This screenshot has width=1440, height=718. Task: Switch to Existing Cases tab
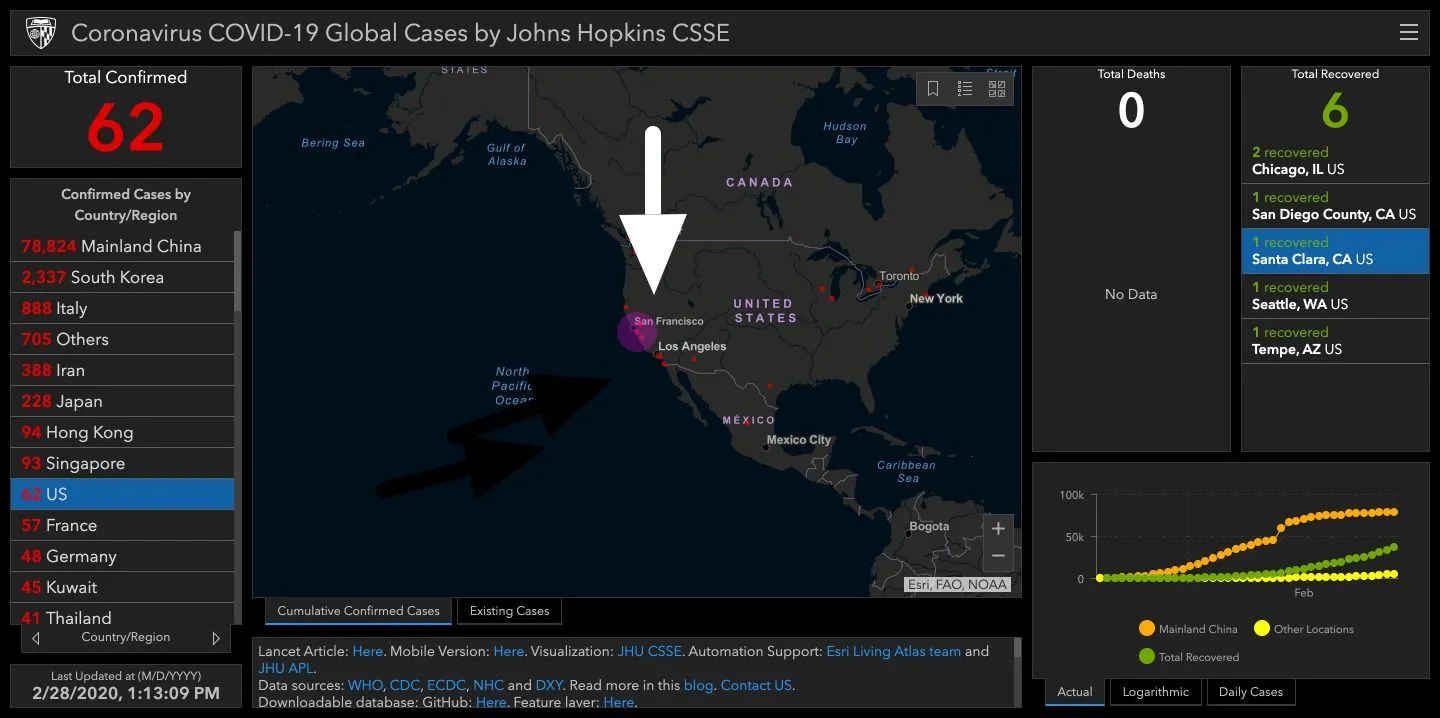coord(509,611)
